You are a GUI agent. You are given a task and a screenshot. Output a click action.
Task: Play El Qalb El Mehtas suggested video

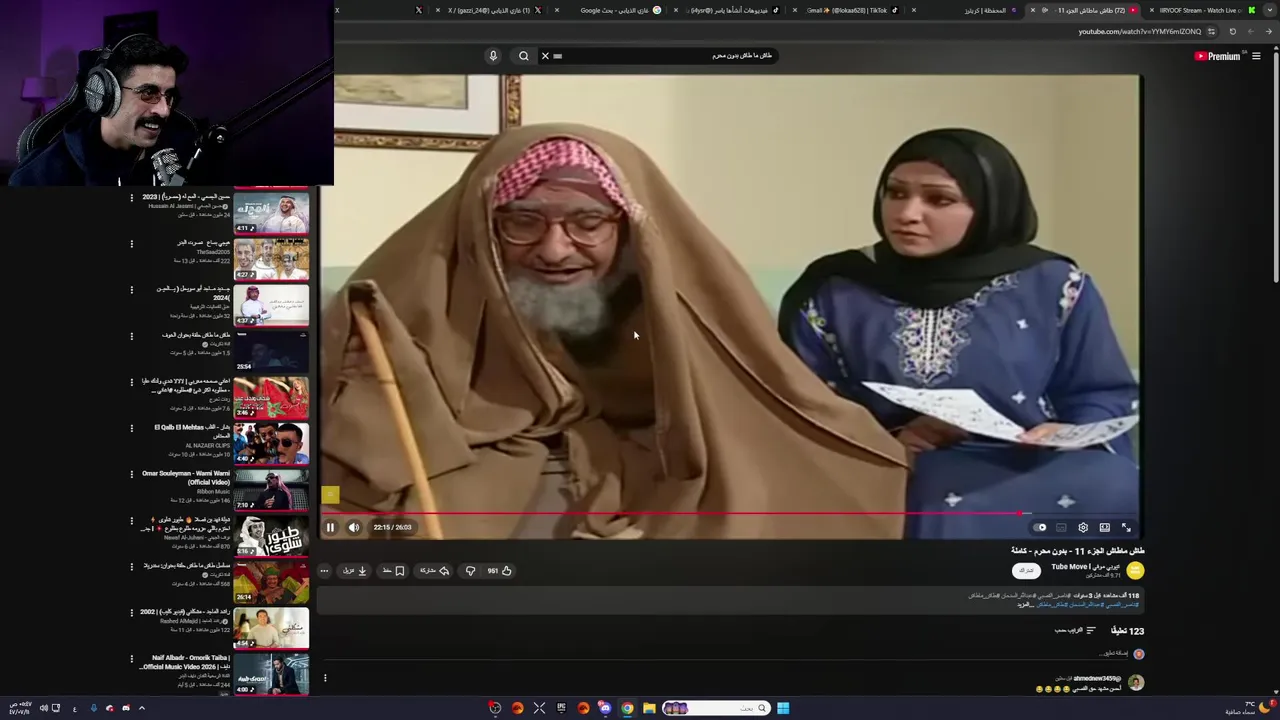click(x=271, y=443)
